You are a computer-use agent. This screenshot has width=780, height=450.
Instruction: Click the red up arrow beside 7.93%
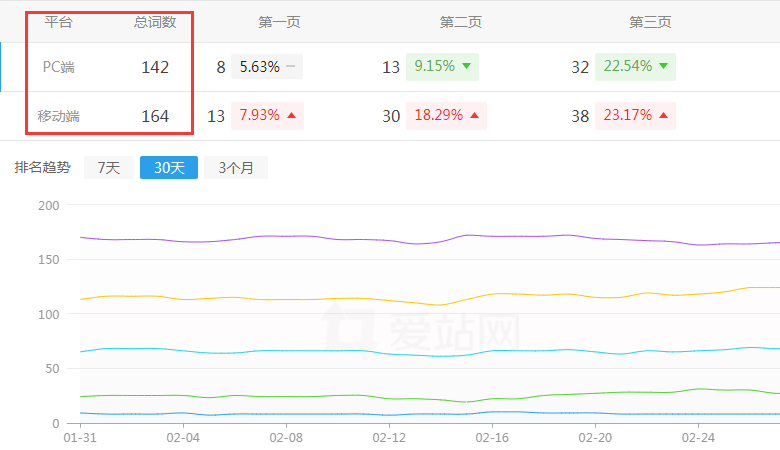[x=291, y=116]
